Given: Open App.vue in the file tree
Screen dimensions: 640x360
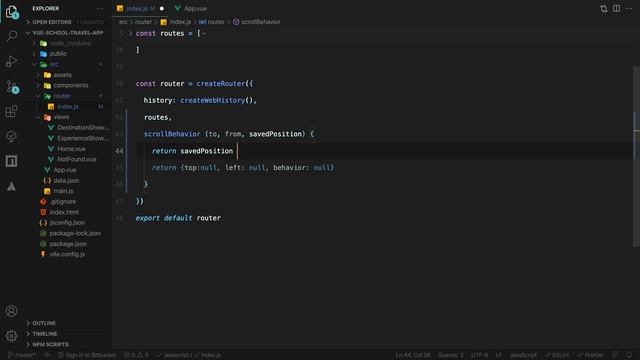Looking at the screenshot, I should (64, 170).
